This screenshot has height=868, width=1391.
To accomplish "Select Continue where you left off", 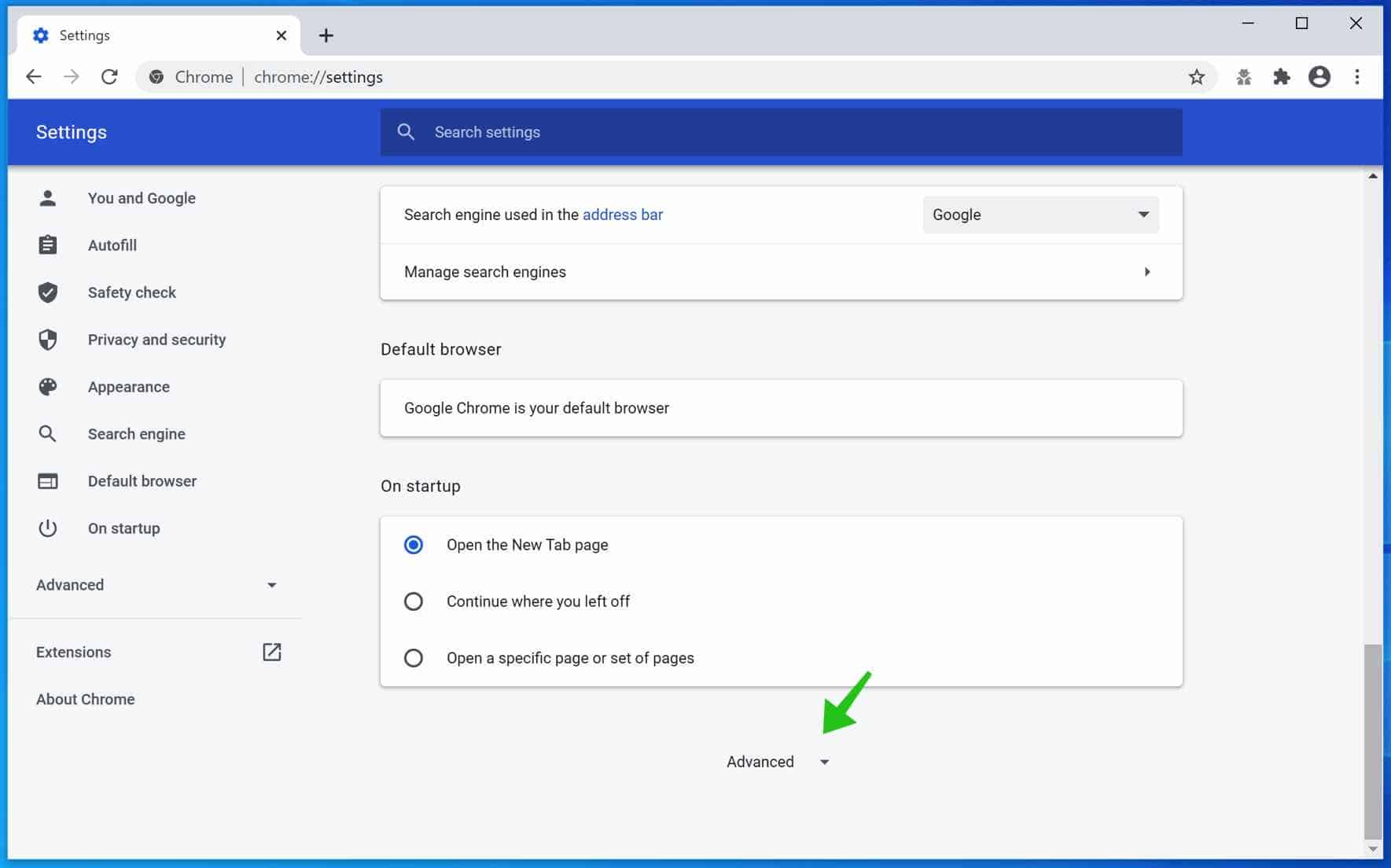I will 414,601.
